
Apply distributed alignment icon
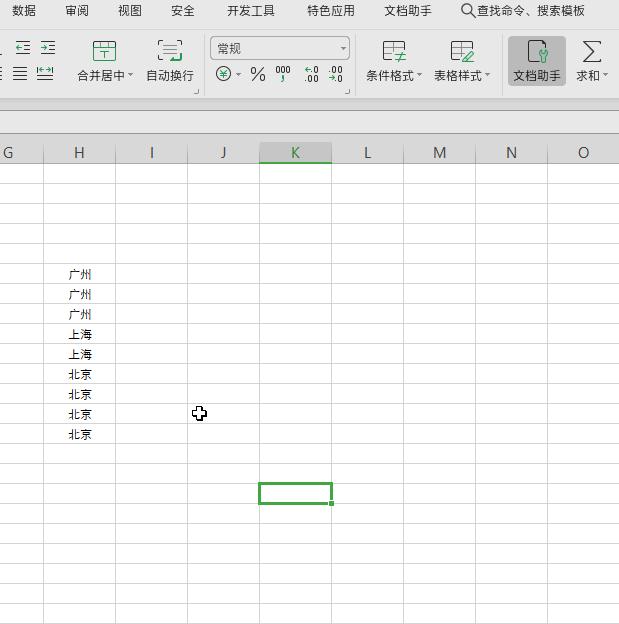(45, 74)
